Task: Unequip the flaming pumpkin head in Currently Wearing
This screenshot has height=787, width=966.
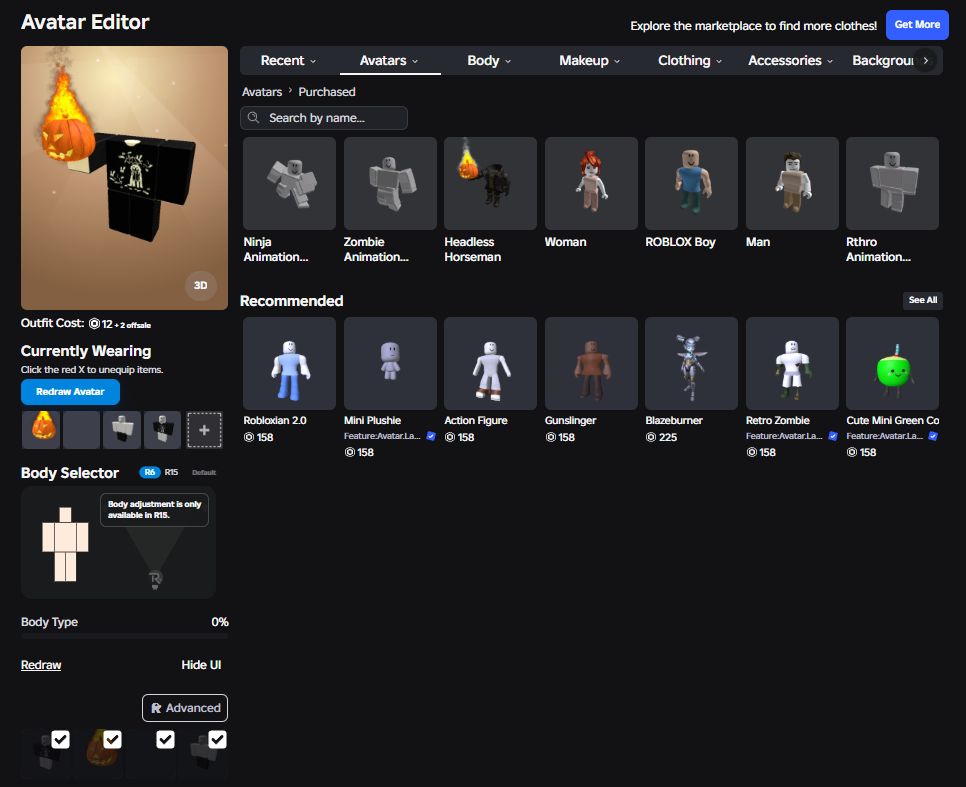Action: tap(41, 430)
